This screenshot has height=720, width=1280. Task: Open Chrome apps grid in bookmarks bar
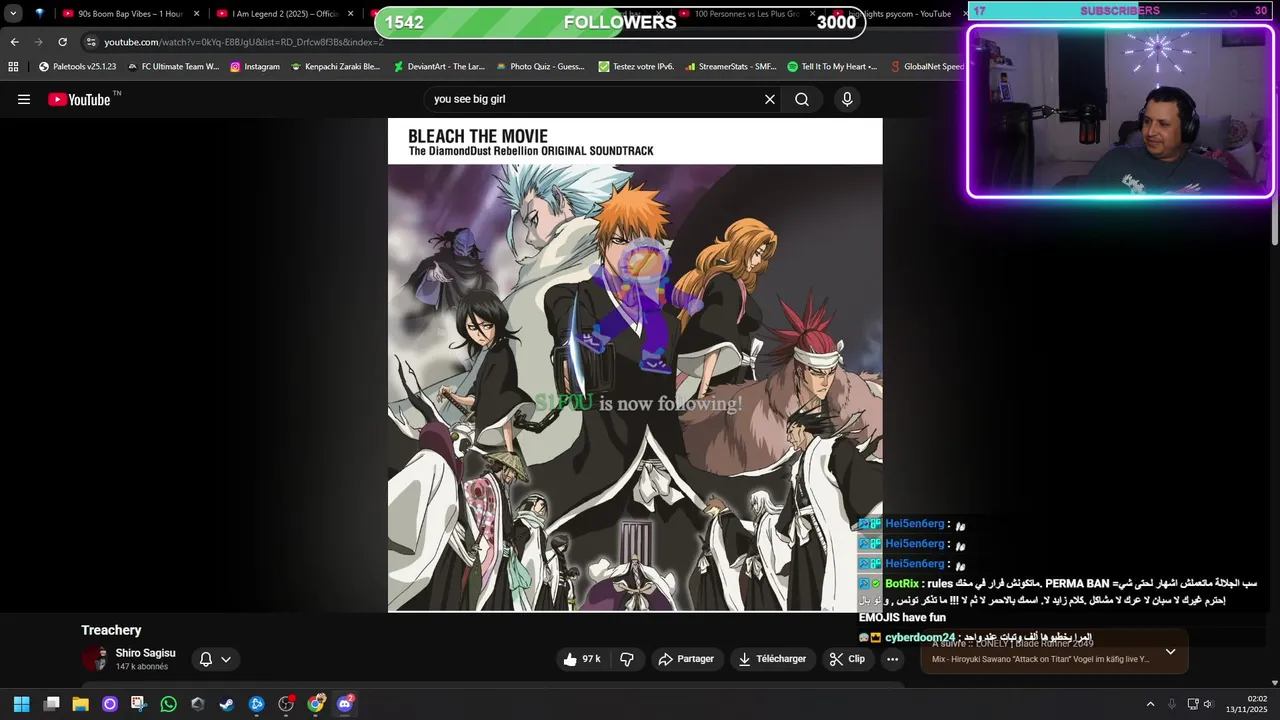[13, 67]
